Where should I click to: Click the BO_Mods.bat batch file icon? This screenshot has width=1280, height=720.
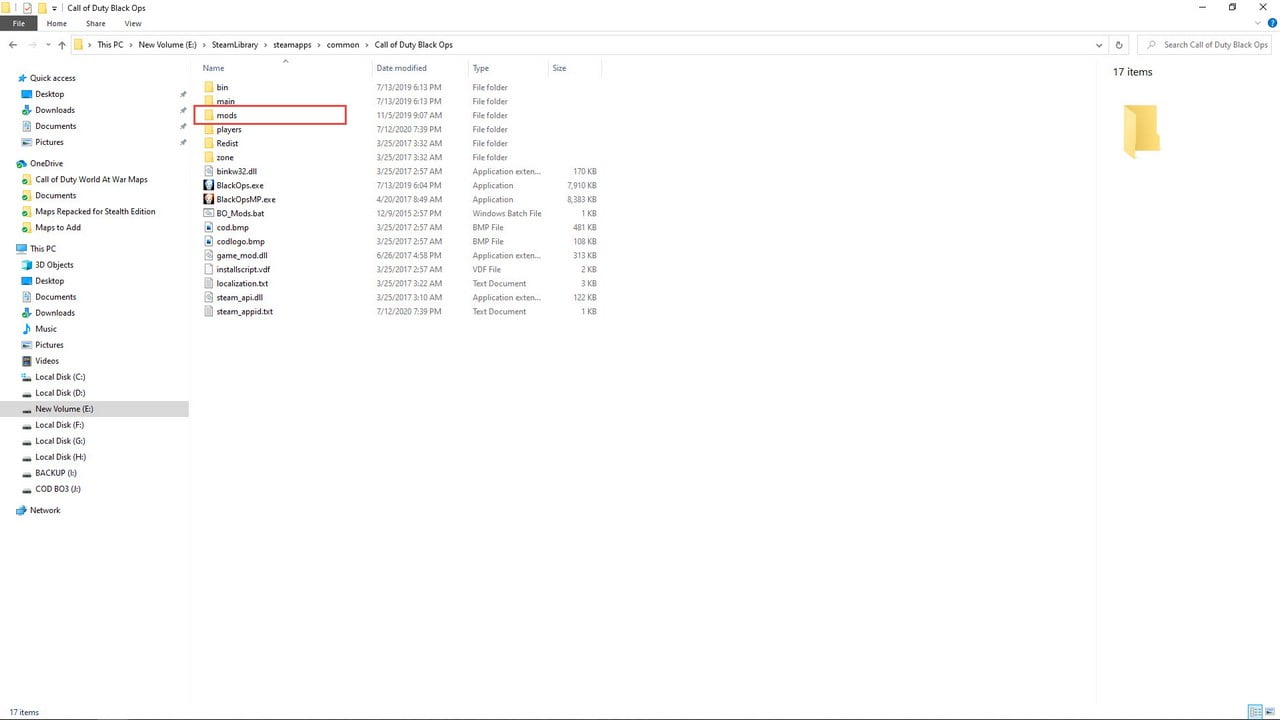[208, 213]
